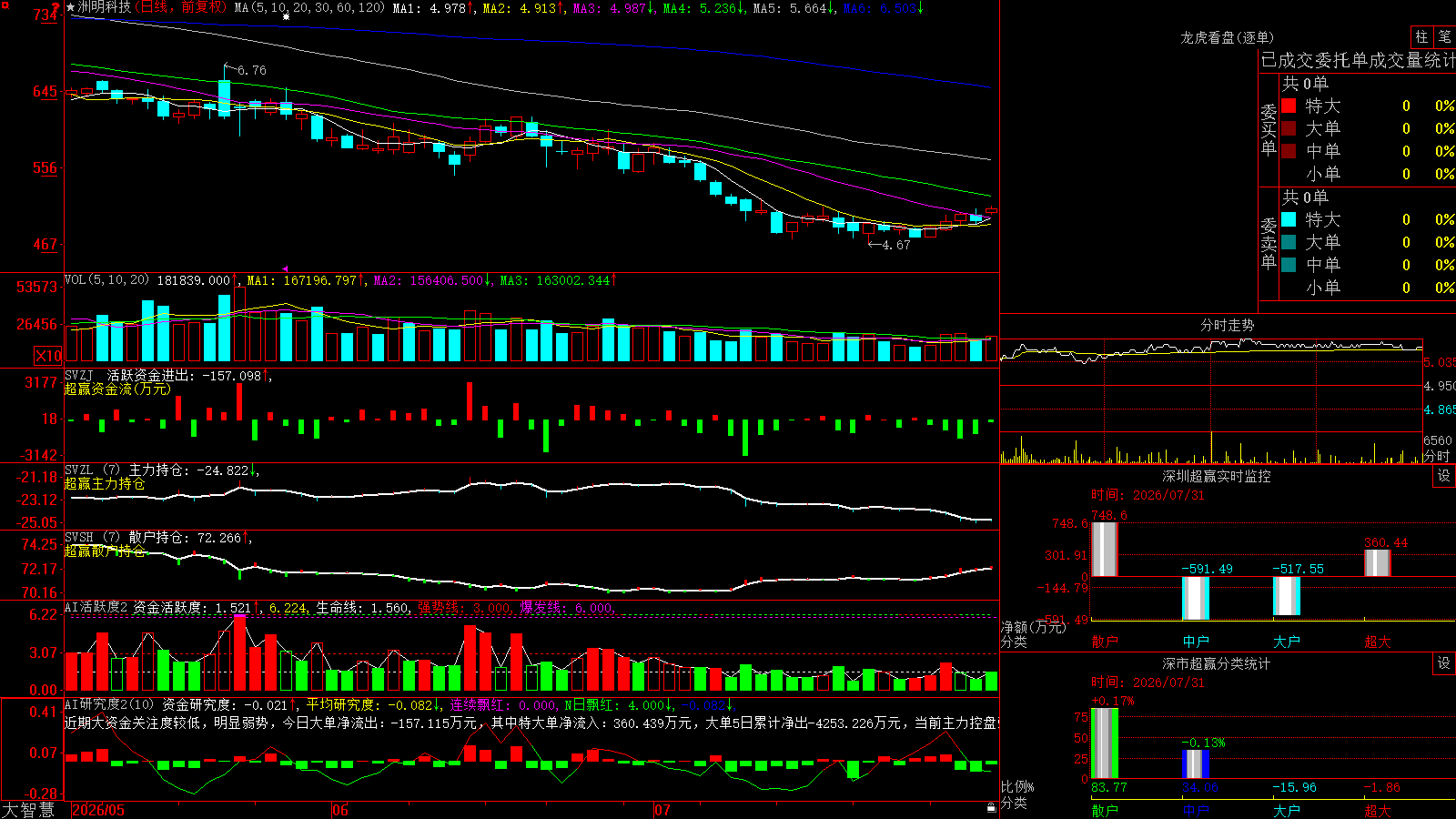Click the red 特大 swatch under 委买单
This screenshot has height=819, width=1456.
(x=1289, y=106)
